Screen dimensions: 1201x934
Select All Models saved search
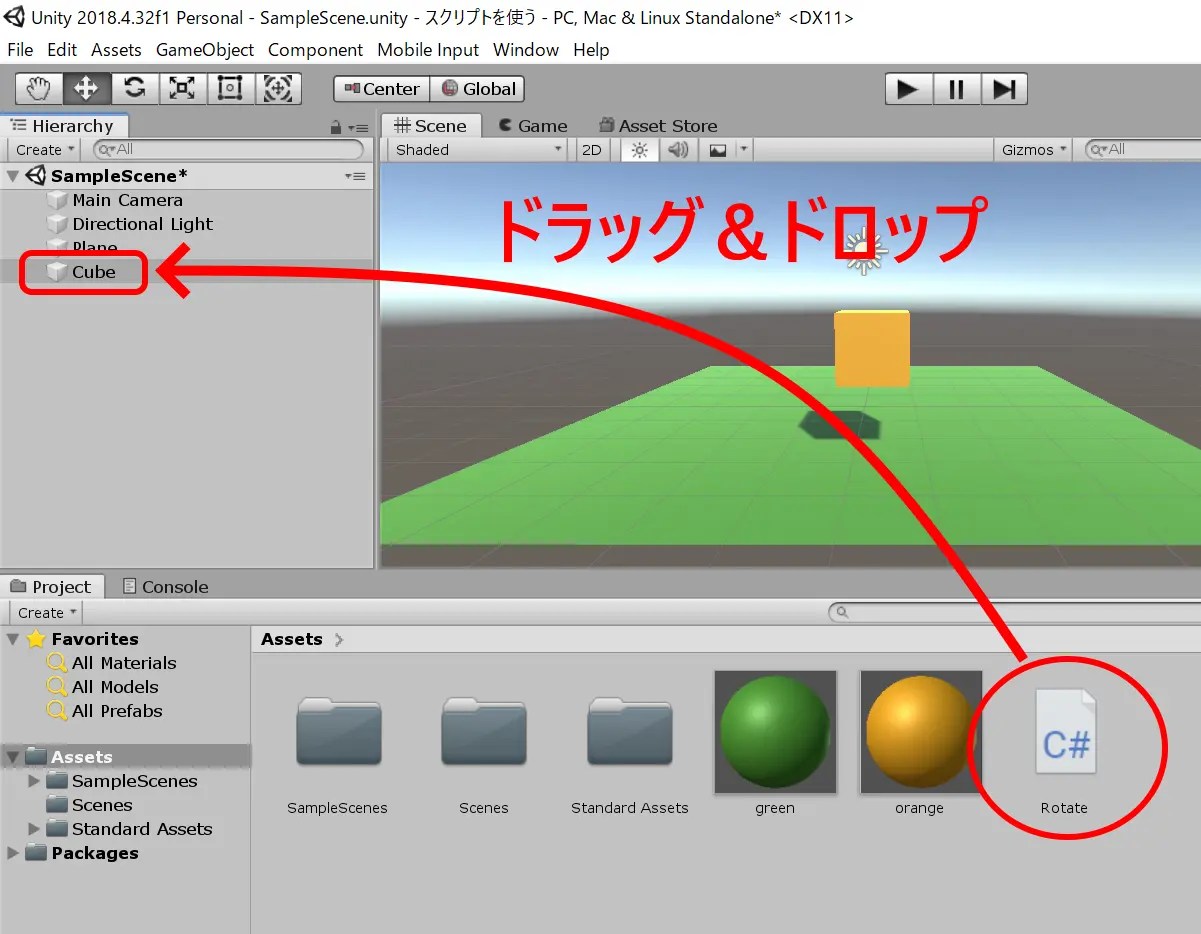(x=115, y=687)
